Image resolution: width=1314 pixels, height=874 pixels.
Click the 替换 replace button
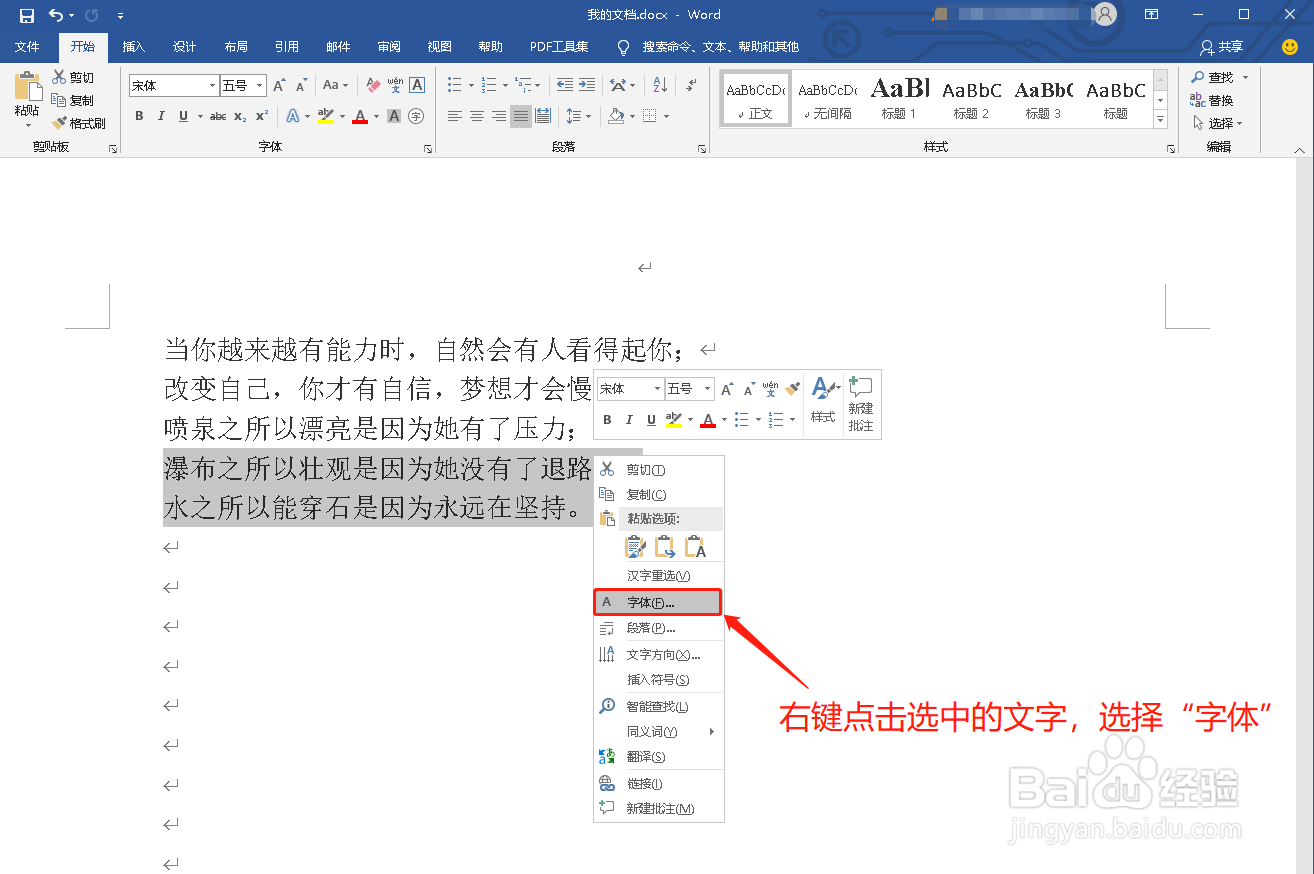(1212, 100)
